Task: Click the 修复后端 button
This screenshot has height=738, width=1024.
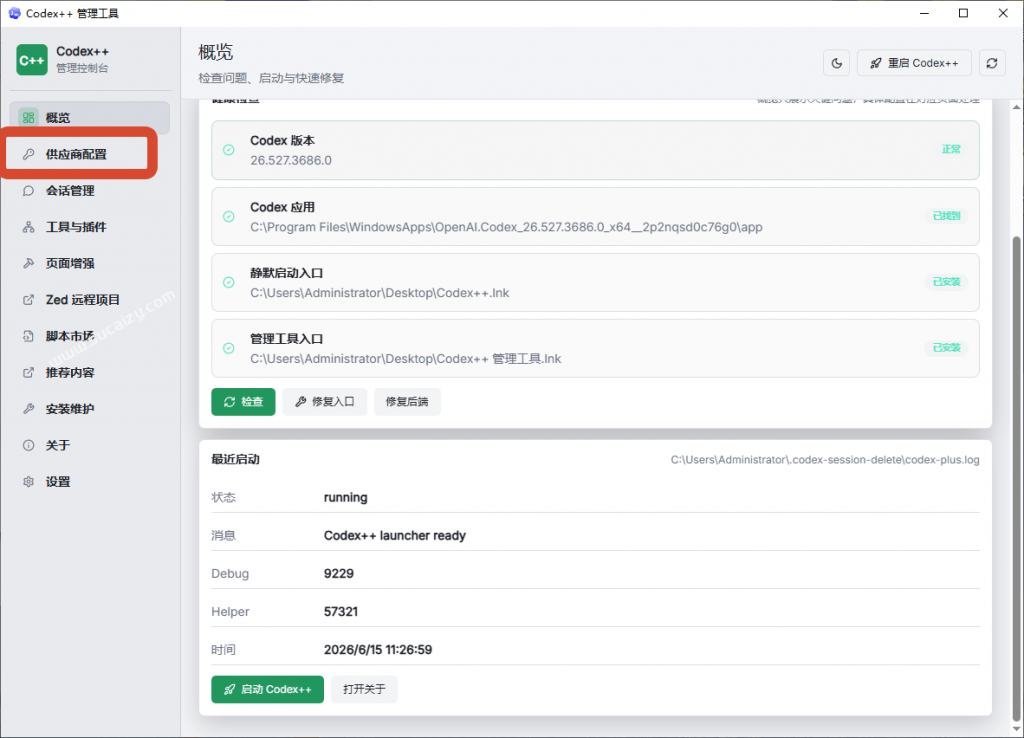Action: 407,402
